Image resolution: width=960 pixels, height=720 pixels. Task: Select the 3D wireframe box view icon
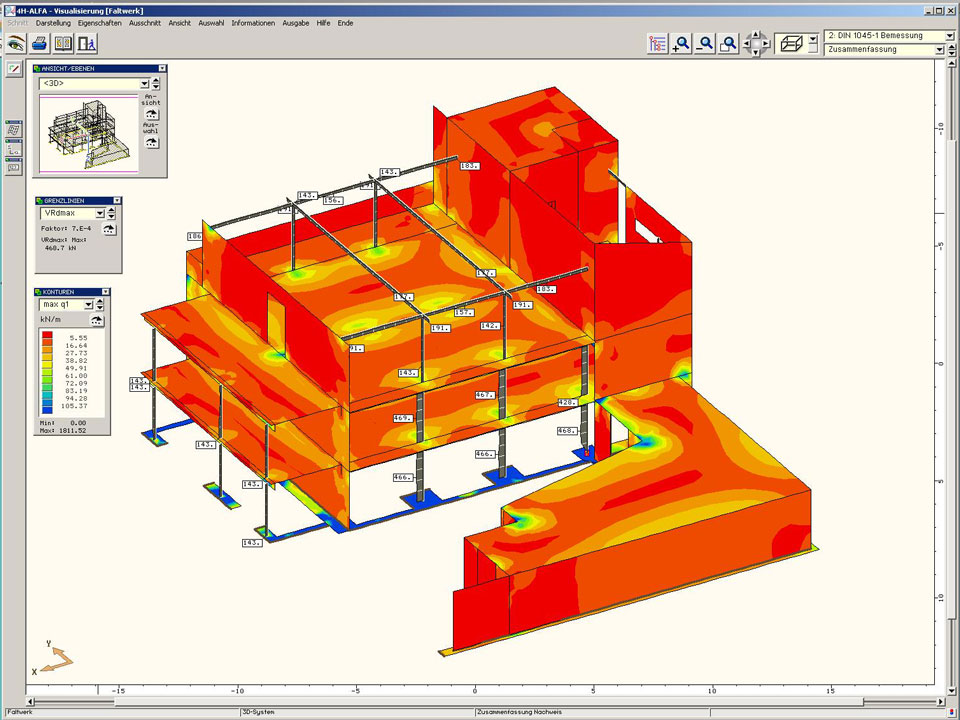point(791,43)
